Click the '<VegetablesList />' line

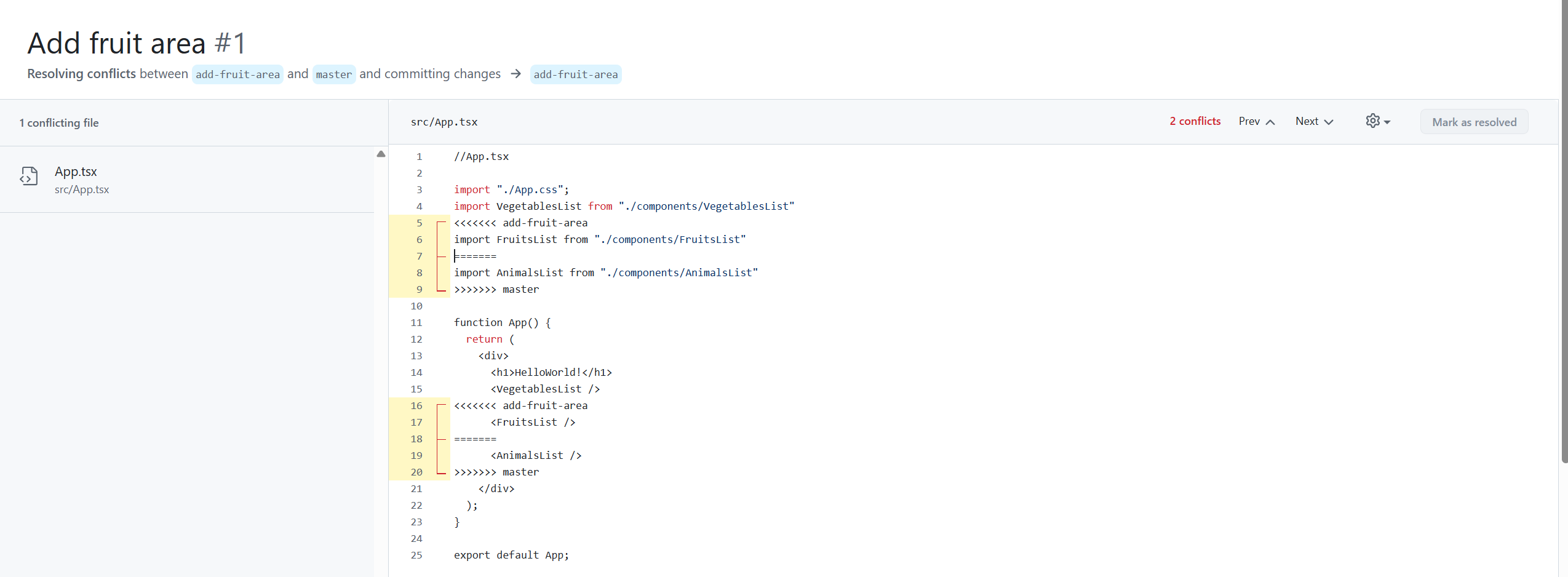pyautogui.click(x=545, y=389)
